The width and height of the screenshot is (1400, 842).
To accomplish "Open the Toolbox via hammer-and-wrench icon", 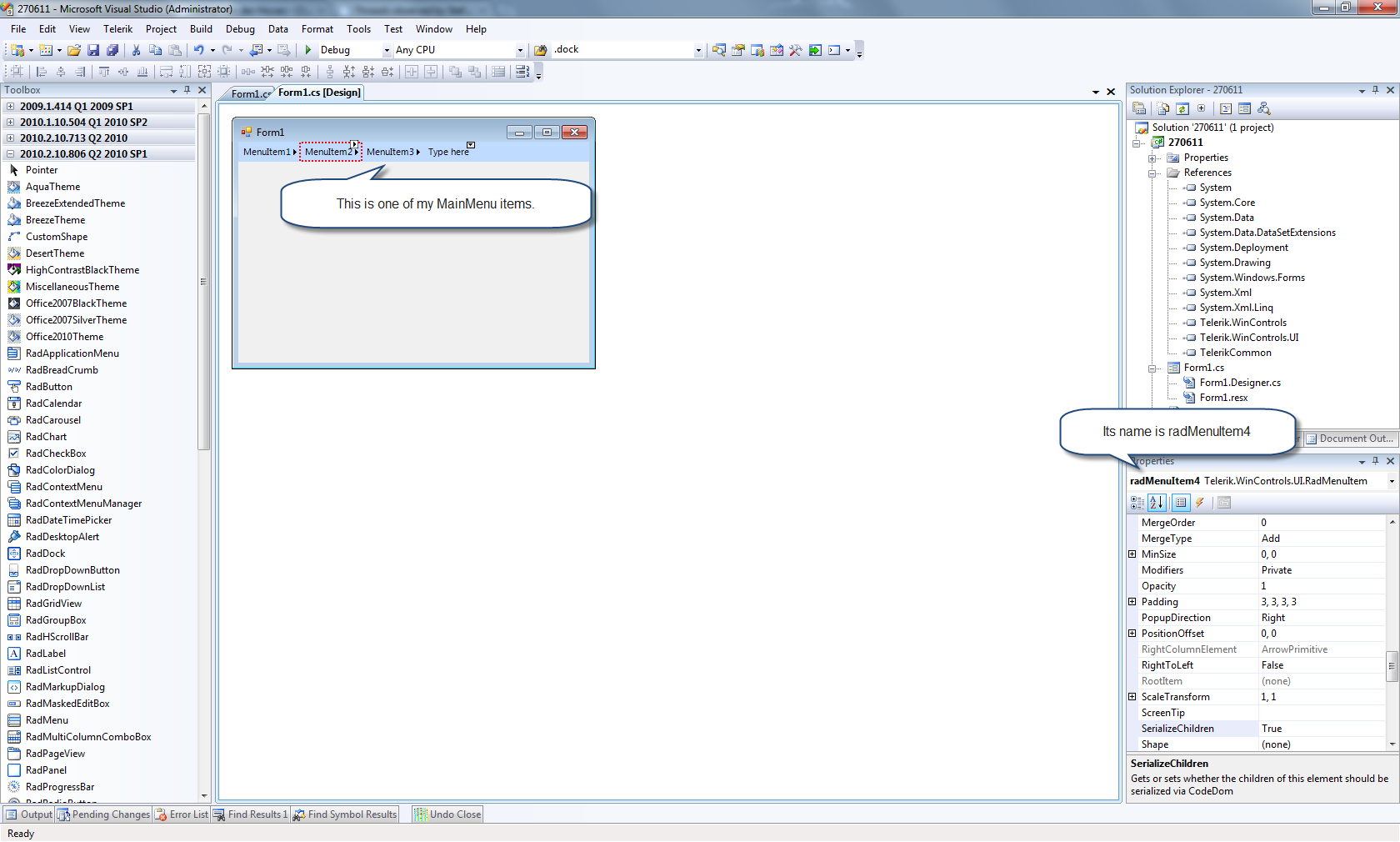I will pyautogui.click(x=796, y=50).
